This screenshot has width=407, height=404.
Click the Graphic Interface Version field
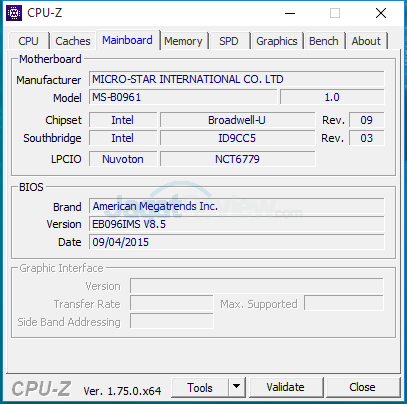tap(257, 286)
